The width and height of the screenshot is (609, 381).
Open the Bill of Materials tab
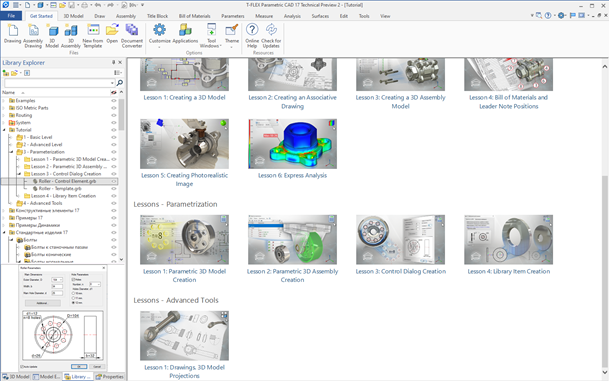pyautogui.click(x=194, y=16)
